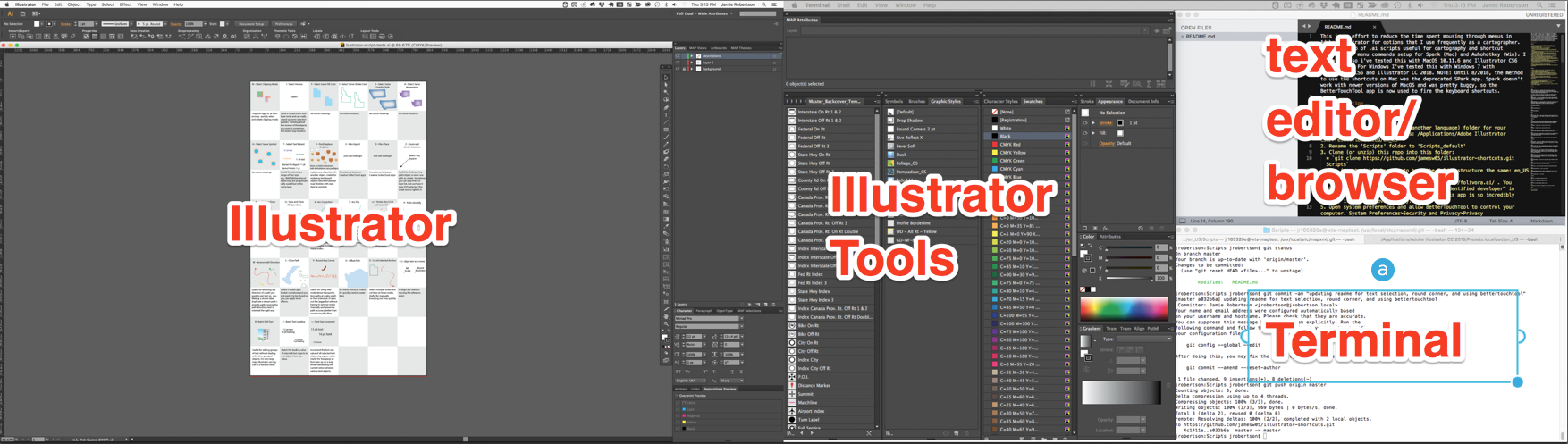Toggle Opacity visibility eye in Appearance panel
The width and height of the screenshot is (1568, 444).
1085,143
